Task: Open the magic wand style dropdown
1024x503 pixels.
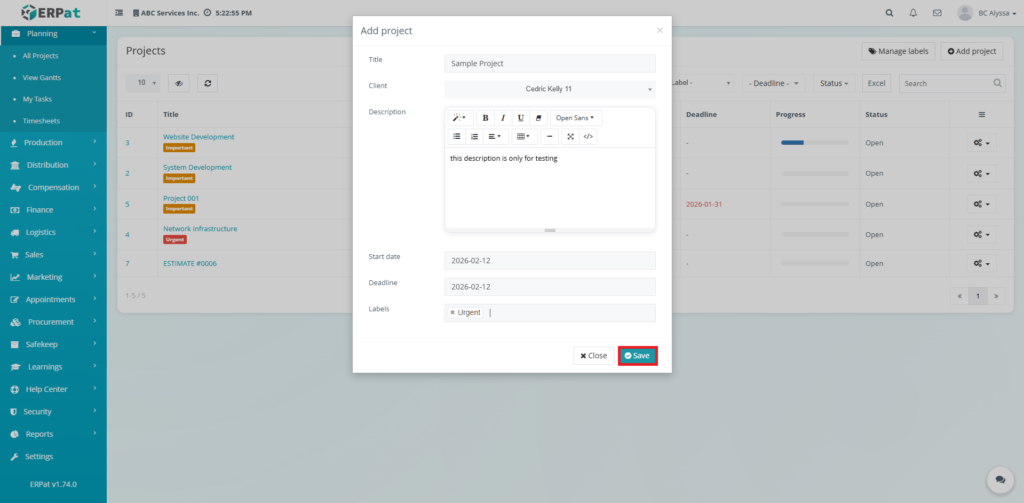Action: pyautogui.click(x=460, y=118)
